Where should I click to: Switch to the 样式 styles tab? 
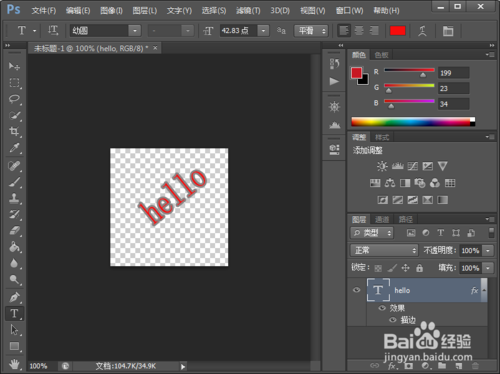point(382,137)
